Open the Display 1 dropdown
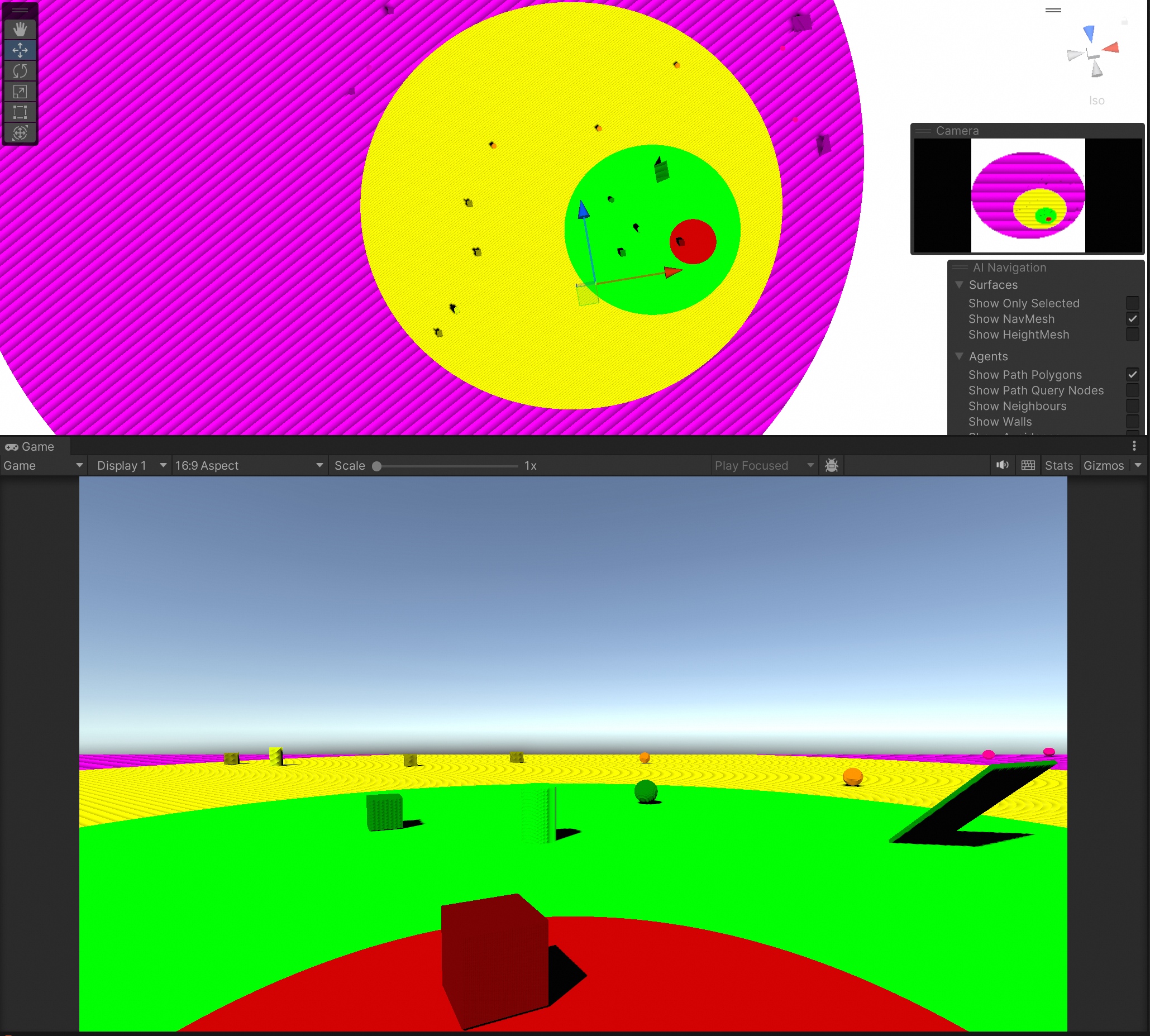The width and height of the screenshot is (1150, 1036). click(131, 465)
